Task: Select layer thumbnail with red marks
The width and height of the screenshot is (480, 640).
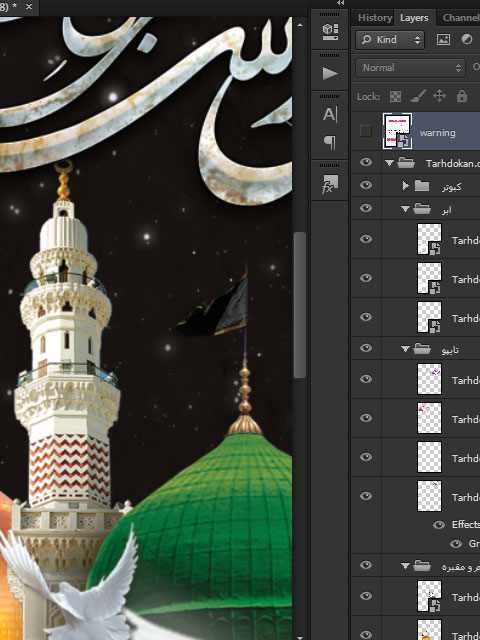Action: point(429,418)
